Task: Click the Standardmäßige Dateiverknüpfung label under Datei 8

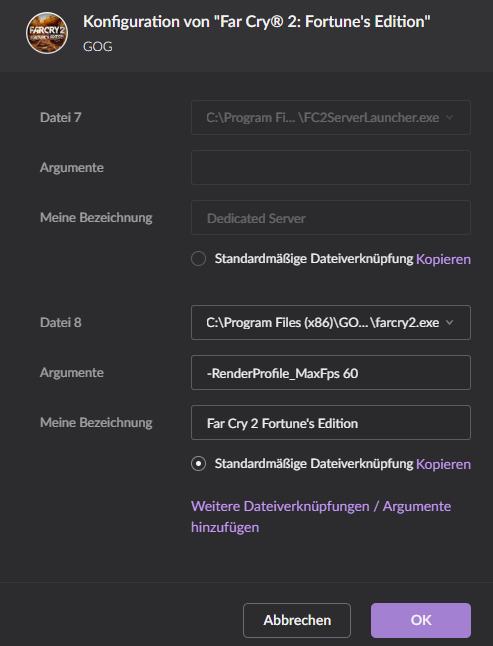Action: coord(314,464)
